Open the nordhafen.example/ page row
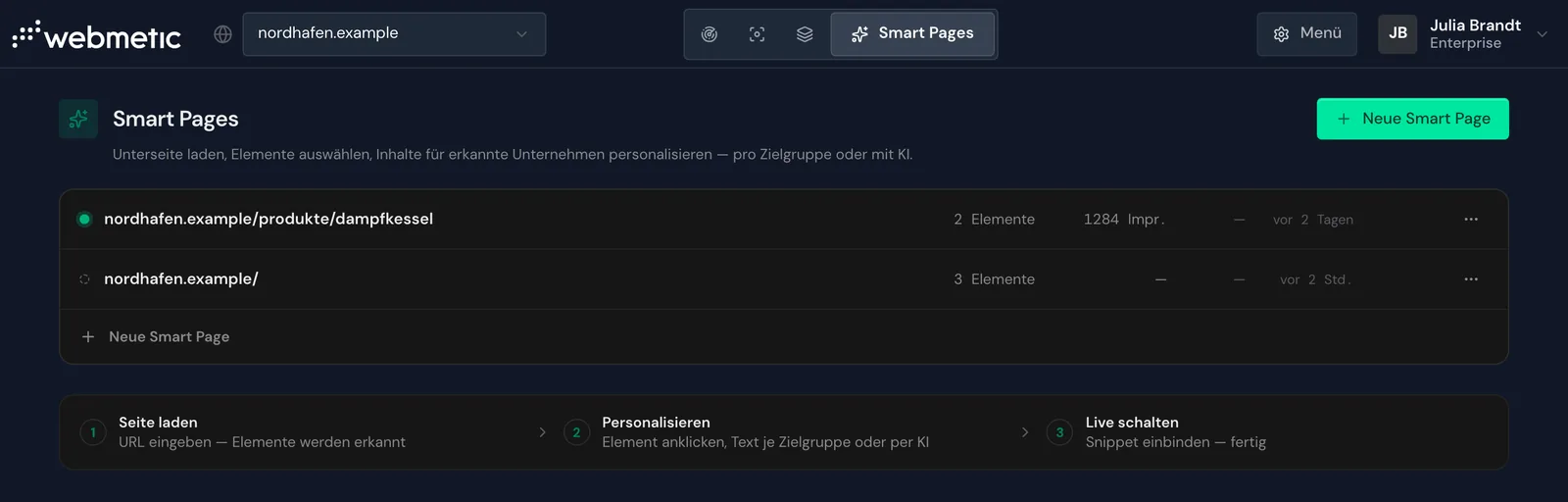Viewport: 1568px width, 502px height. [x=784, y=279]
